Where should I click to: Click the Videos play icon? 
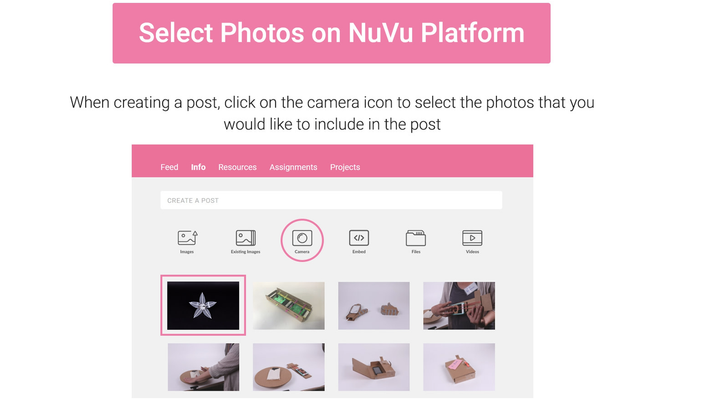click(x=472, y=238)
